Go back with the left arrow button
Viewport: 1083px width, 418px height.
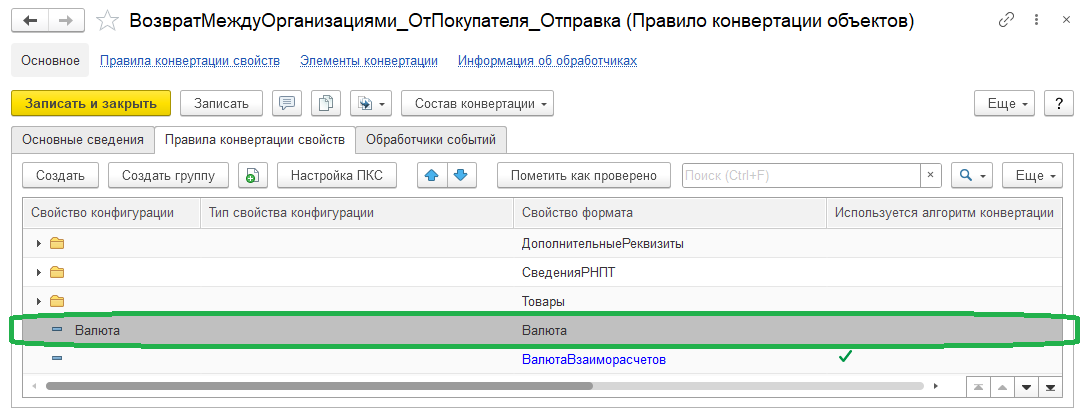[30, 21]
